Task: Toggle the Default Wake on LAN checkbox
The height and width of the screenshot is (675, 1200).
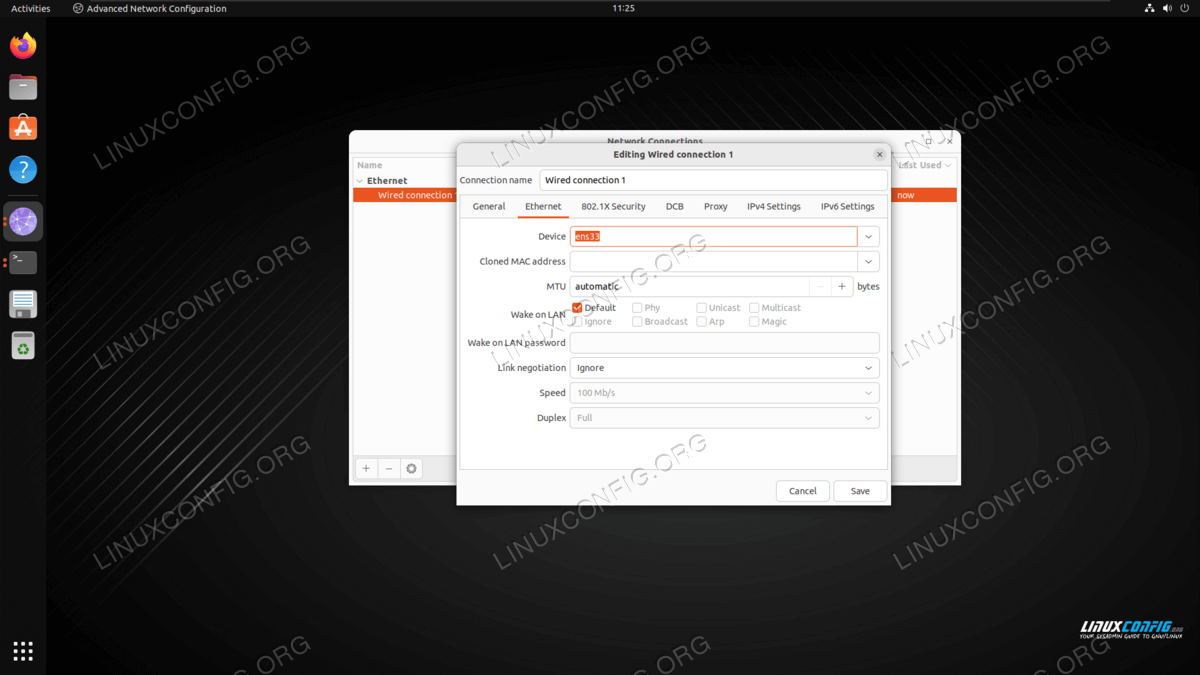Action: pos(577,308)
